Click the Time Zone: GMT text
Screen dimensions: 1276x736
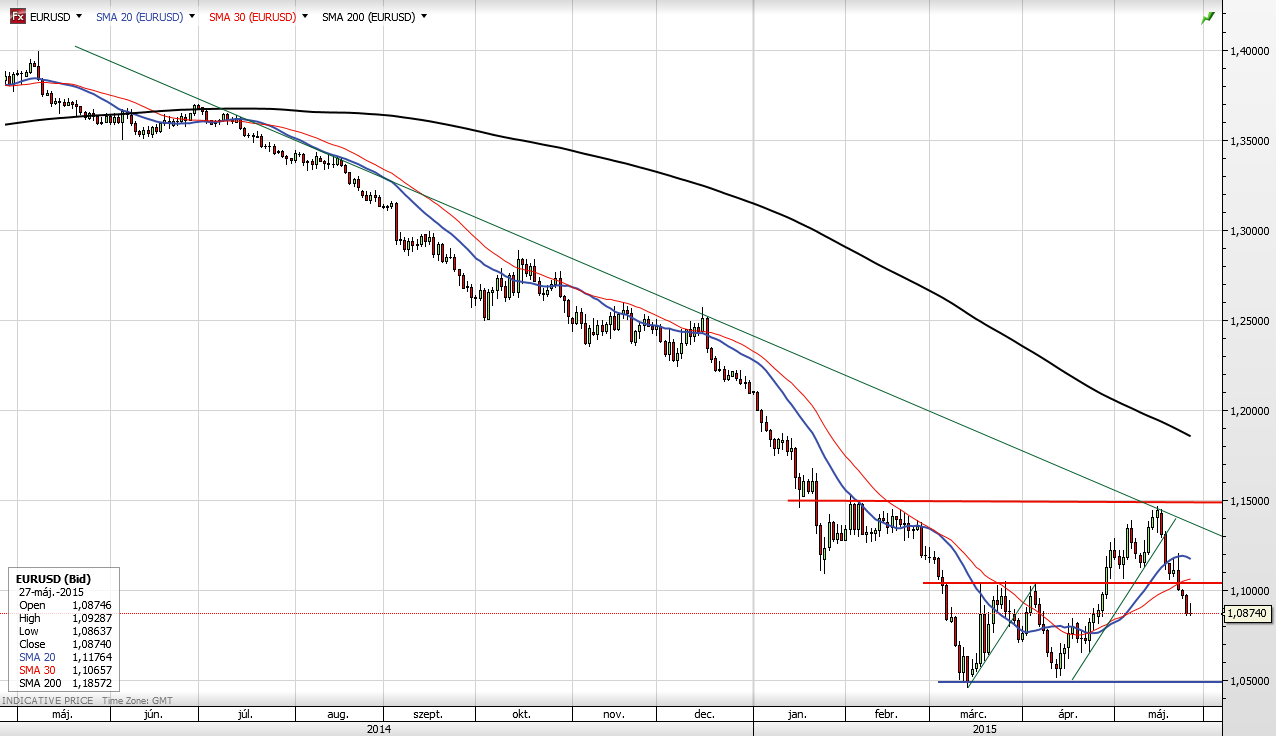pyautogui.click(x=135, y=701)
